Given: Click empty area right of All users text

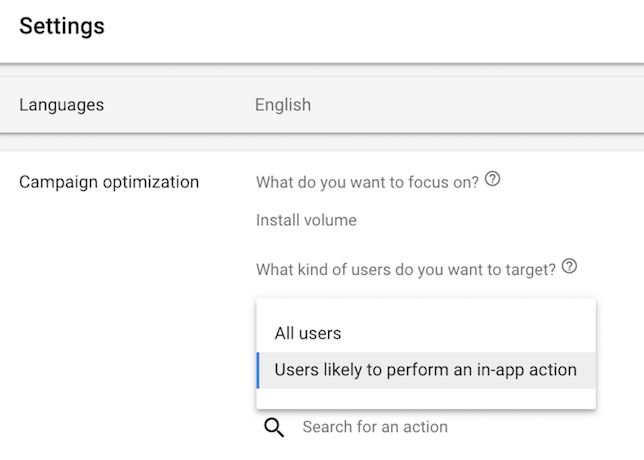Looking at the screenshot, I should (468, 333).
